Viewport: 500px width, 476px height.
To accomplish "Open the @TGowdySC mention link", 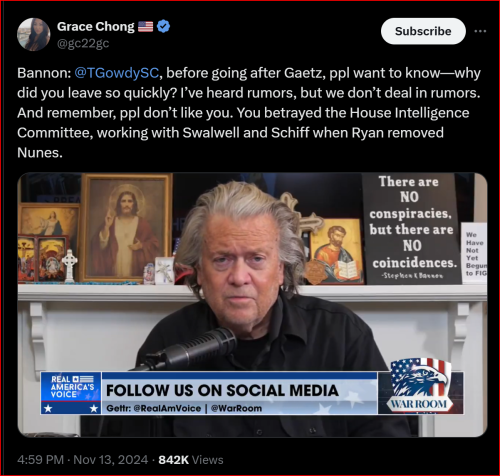I will (x=116, y=73).
